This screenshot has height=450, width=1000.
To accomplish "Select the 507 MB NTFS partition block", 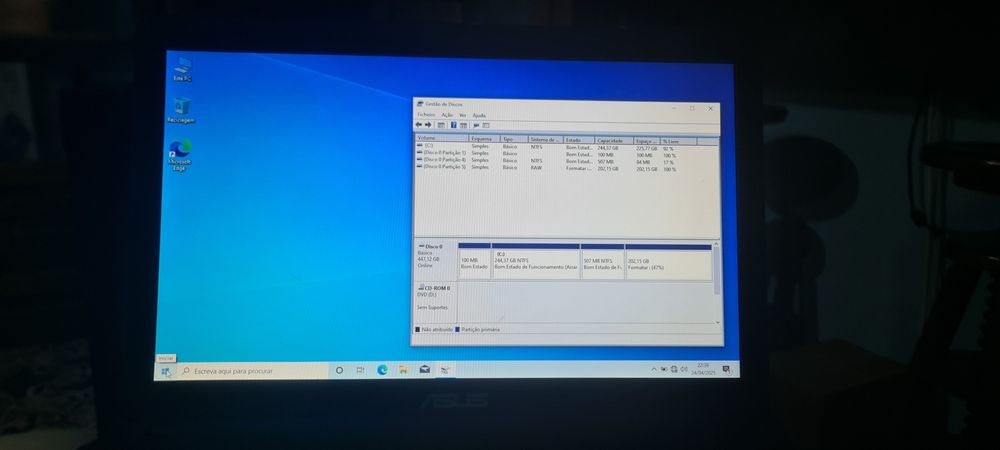I will (603, 261).
